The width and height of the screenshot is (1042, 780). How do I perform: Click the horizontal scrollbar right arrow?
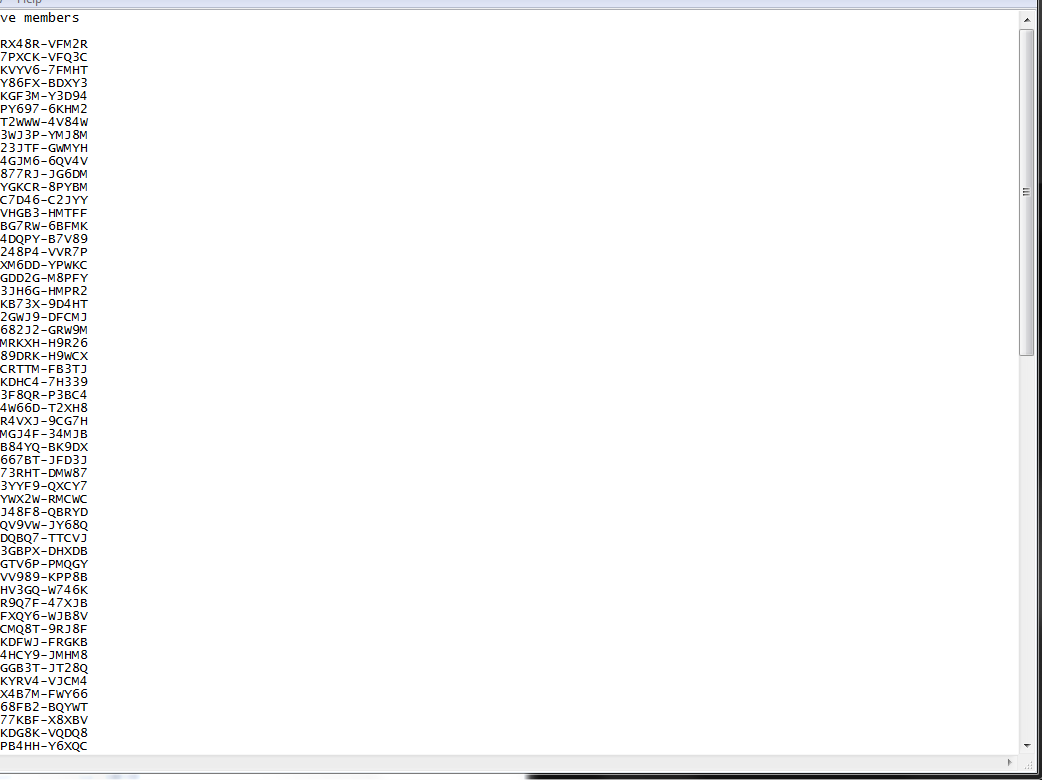(x=1010, y=762)
